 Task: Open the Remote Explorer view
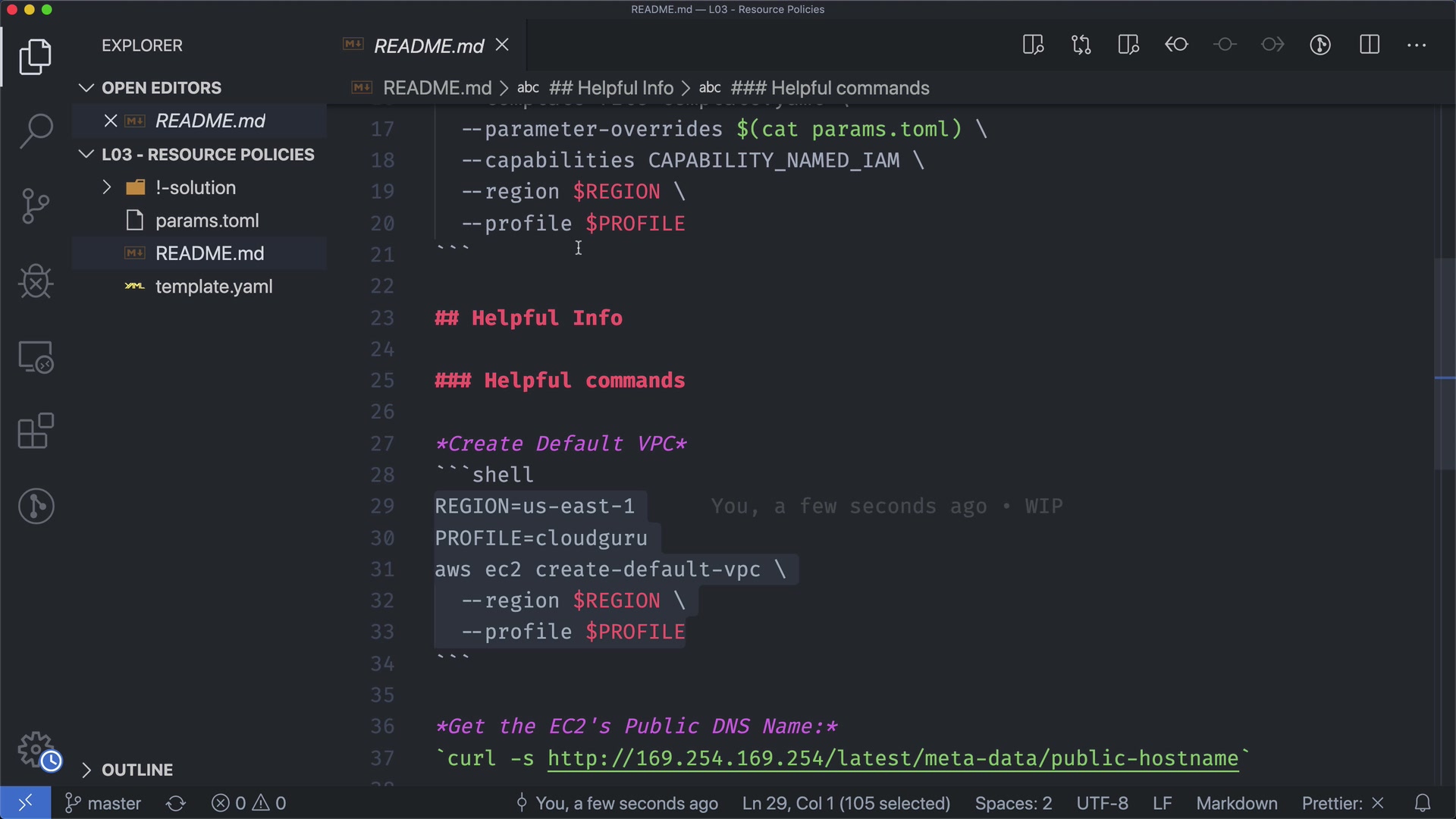click(36, 356)
